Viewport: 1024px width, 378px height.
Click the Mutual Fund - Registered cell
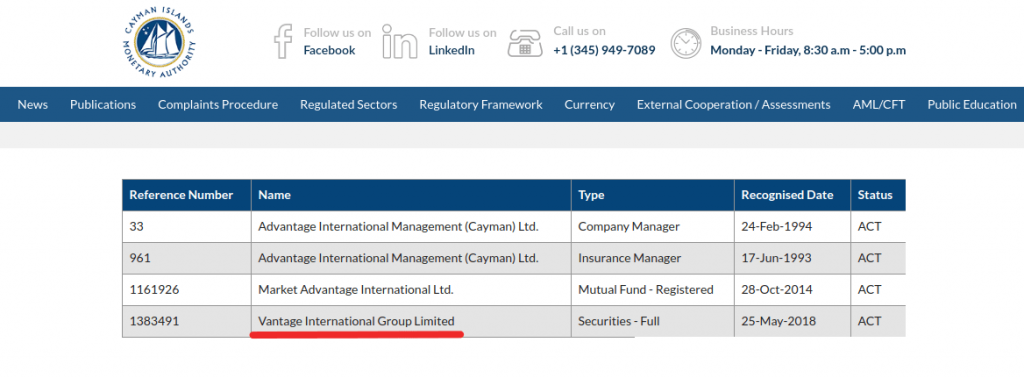coord(652,289)
